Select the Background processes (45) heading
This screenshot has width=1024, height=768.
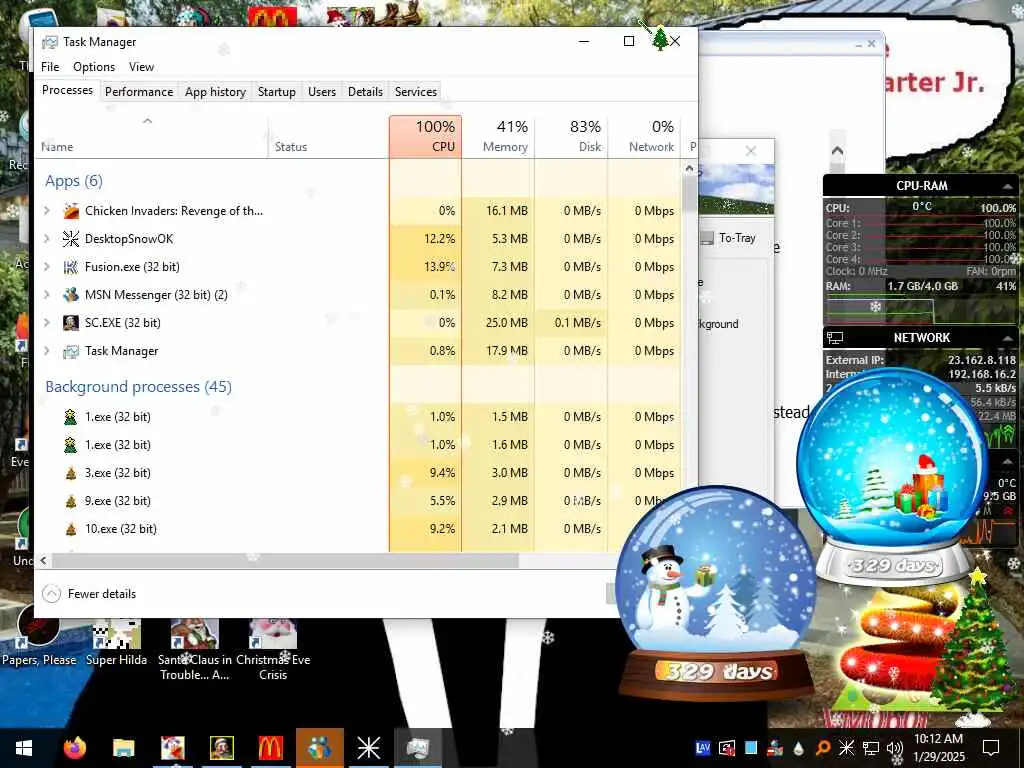(138, 387)
